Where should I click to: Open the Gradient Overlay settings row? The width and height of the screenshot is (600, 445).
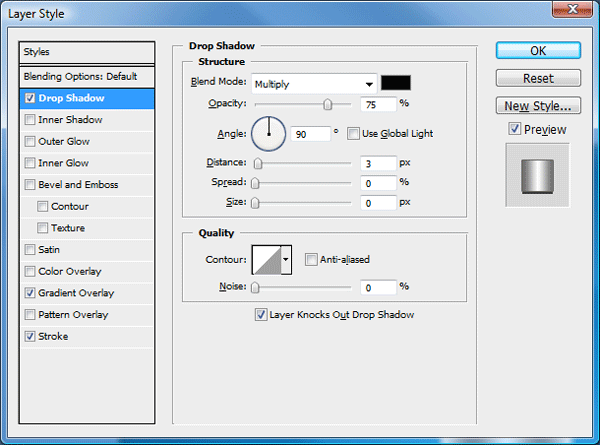point(87,293)
